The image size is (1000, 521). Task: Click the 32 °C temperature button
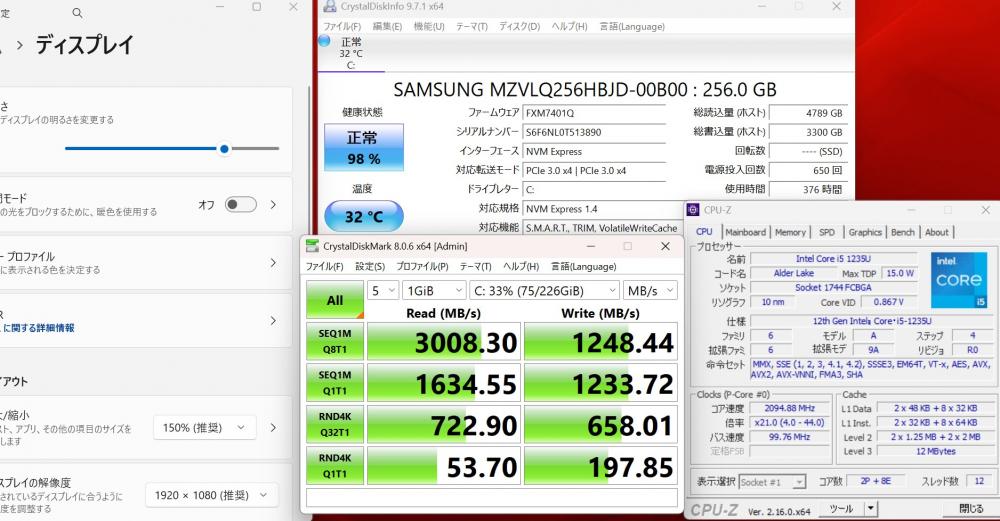click(x=364, y=216)
